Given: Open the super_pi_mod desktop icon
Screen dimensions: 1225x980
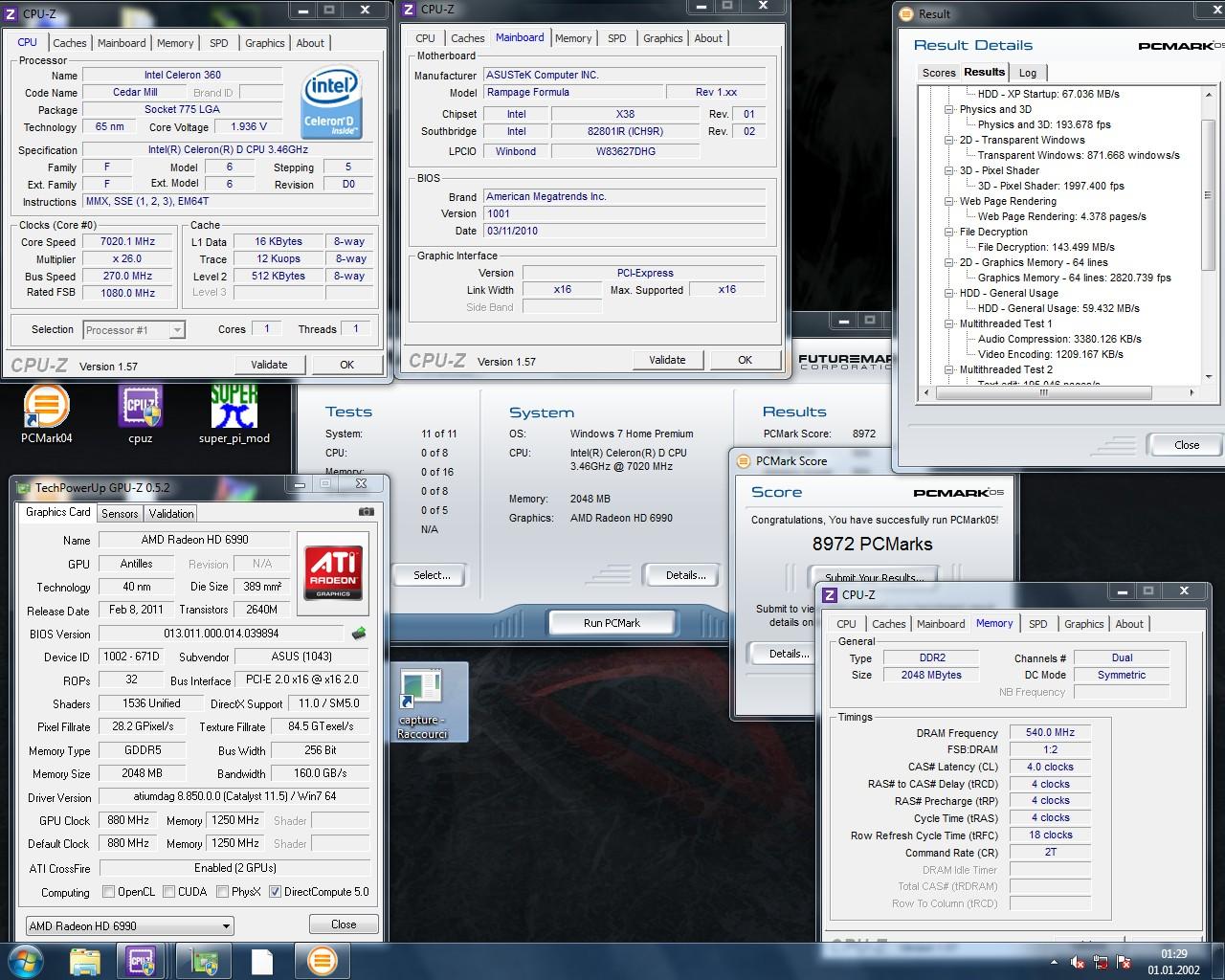Looking at the screenshot, I should pyautogui.click(x=234, y=413).
